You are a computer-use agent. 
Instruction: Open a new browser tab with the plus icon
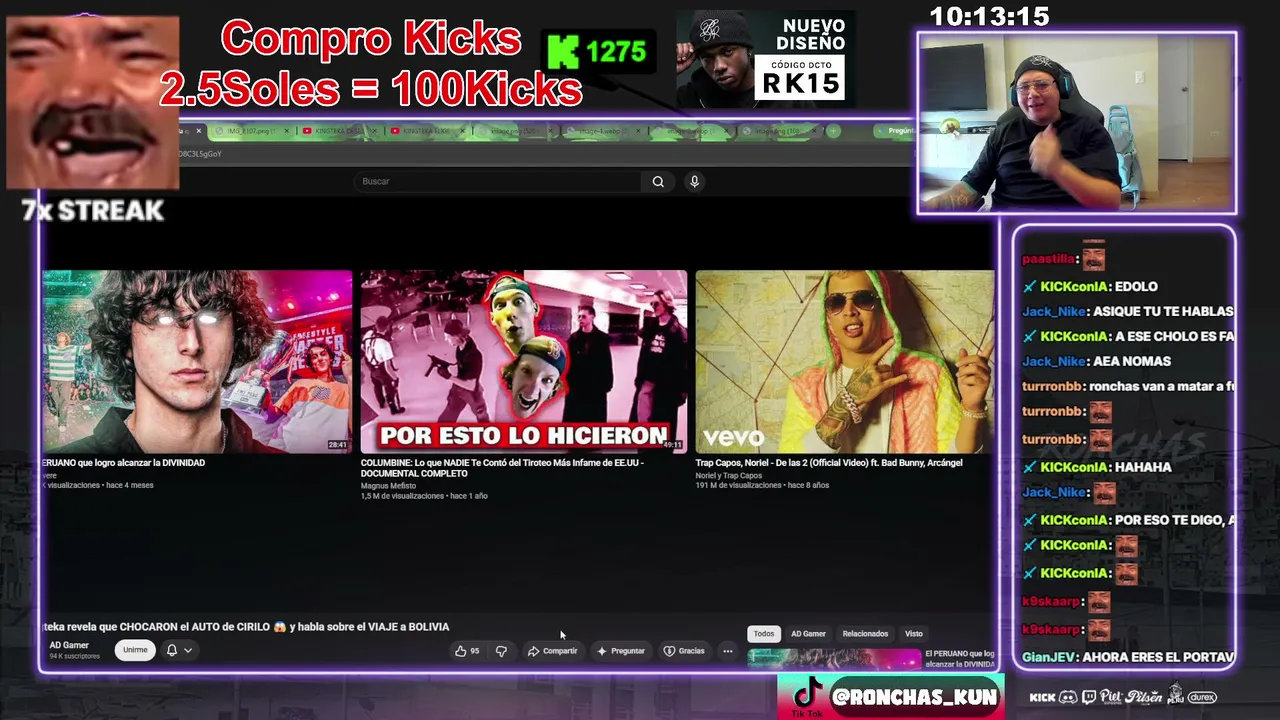[x=833, y=131]
